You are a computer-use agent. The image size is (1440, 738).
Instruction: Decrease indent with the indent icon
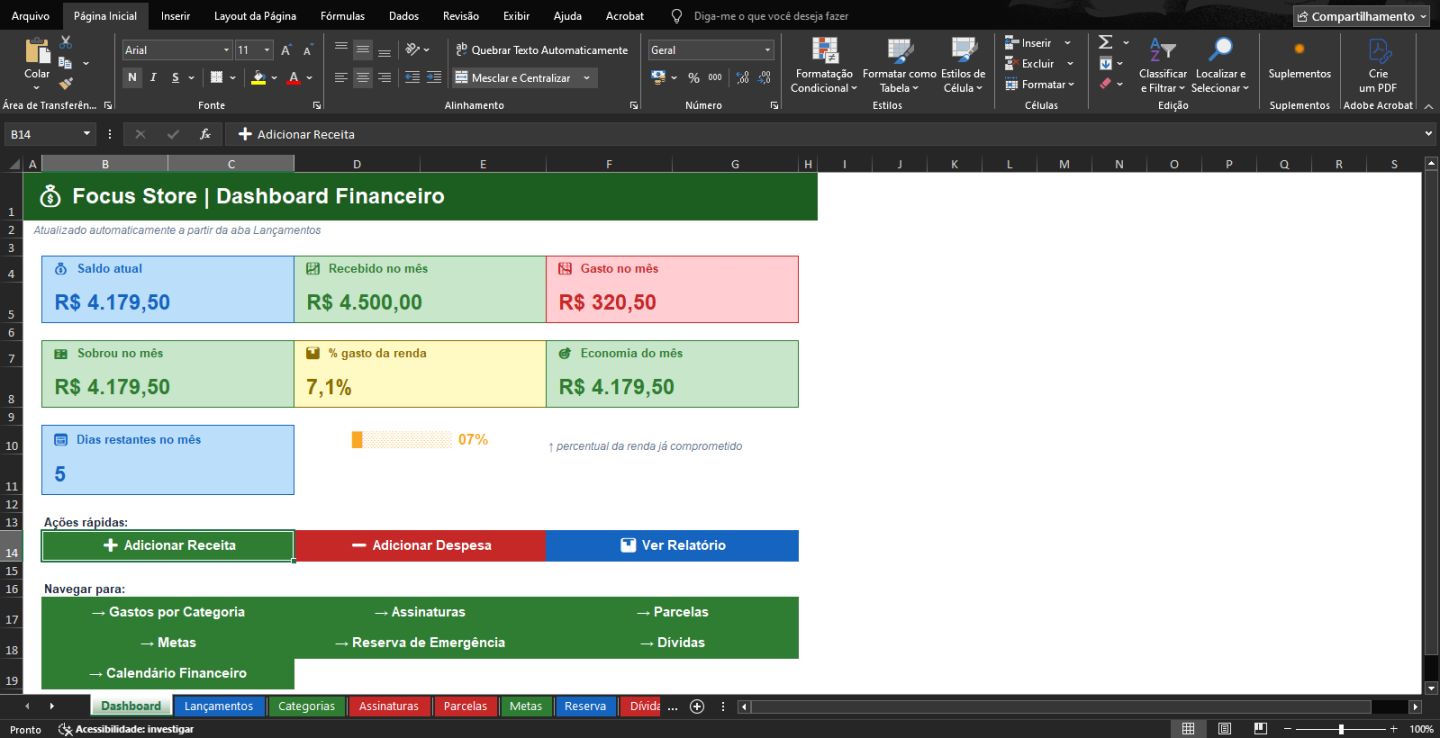click(x=412, y=77)
